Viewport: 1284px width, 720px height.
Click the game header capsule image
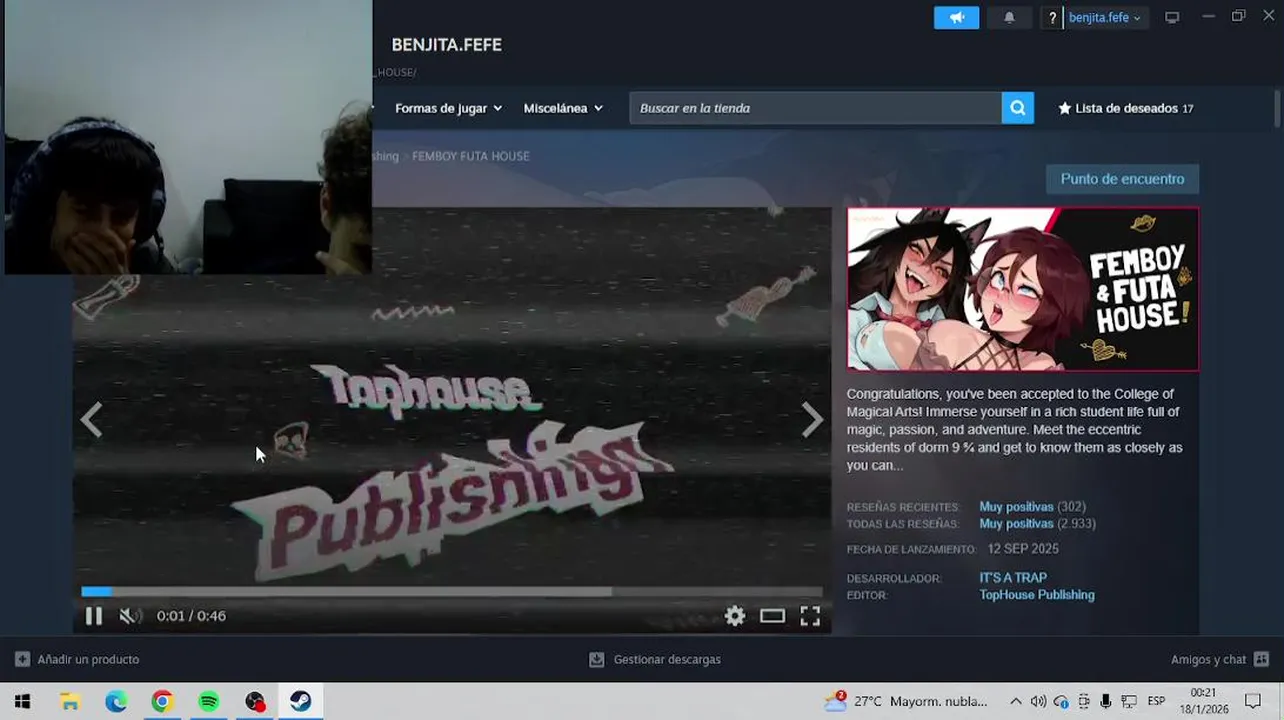[1022, 289]
